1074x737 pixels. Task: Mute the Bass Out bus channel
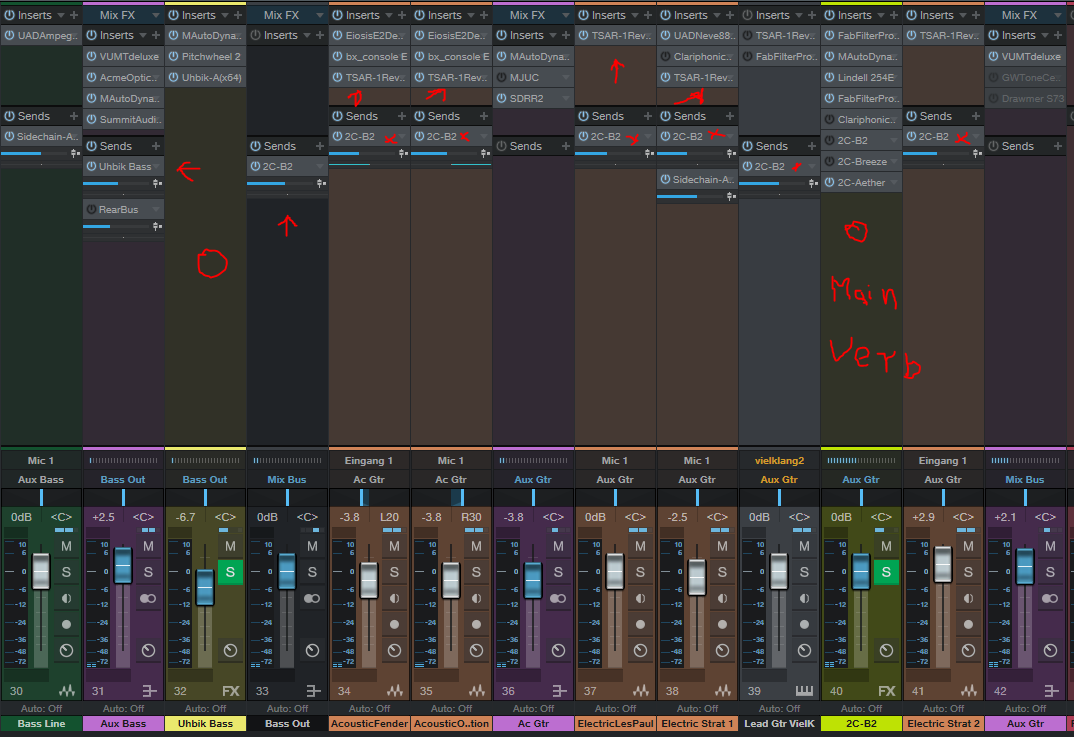click(x=312, y=546)
